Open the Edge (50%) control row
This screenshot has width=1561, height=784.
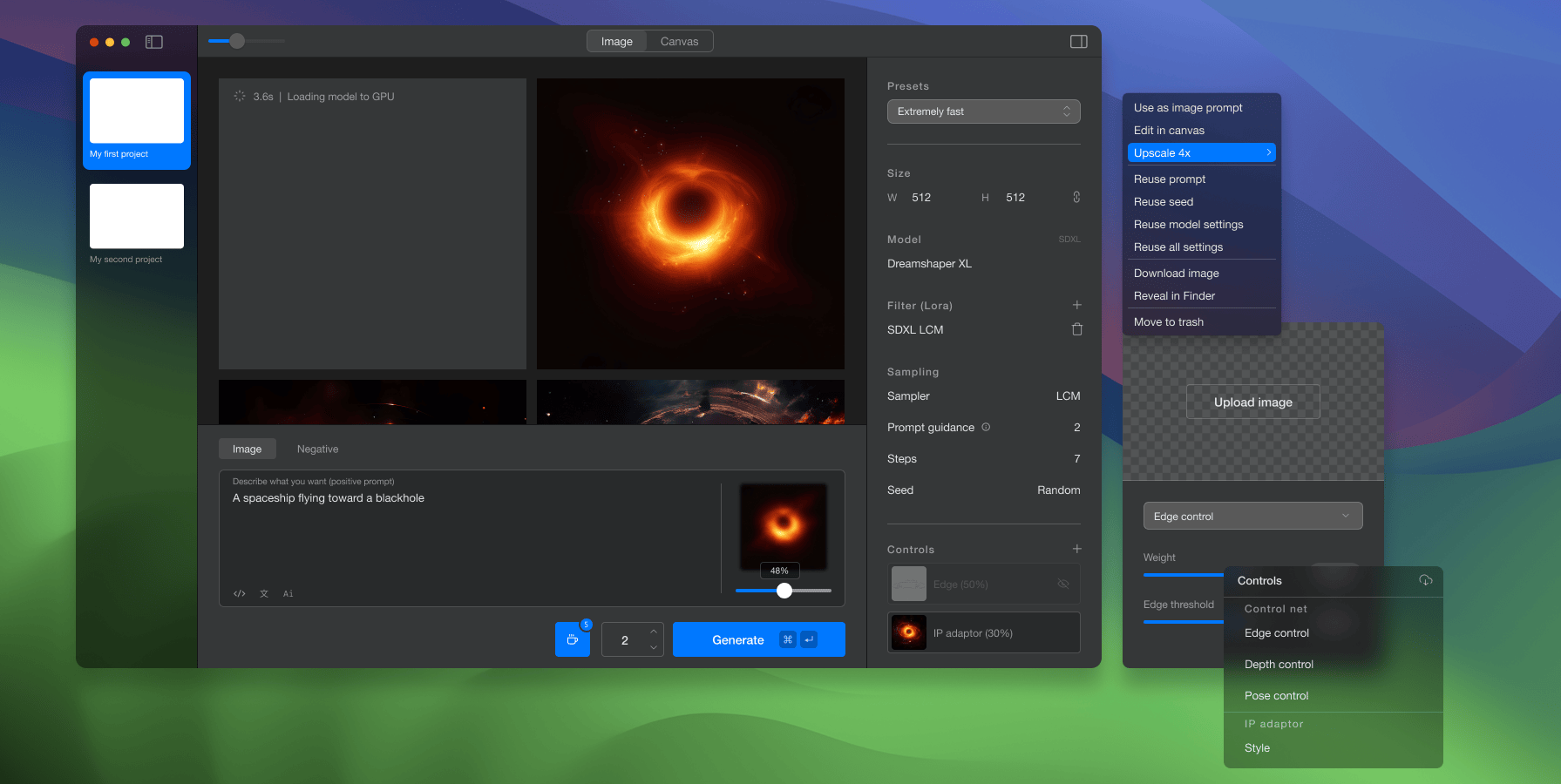click(x=984, y=584)
